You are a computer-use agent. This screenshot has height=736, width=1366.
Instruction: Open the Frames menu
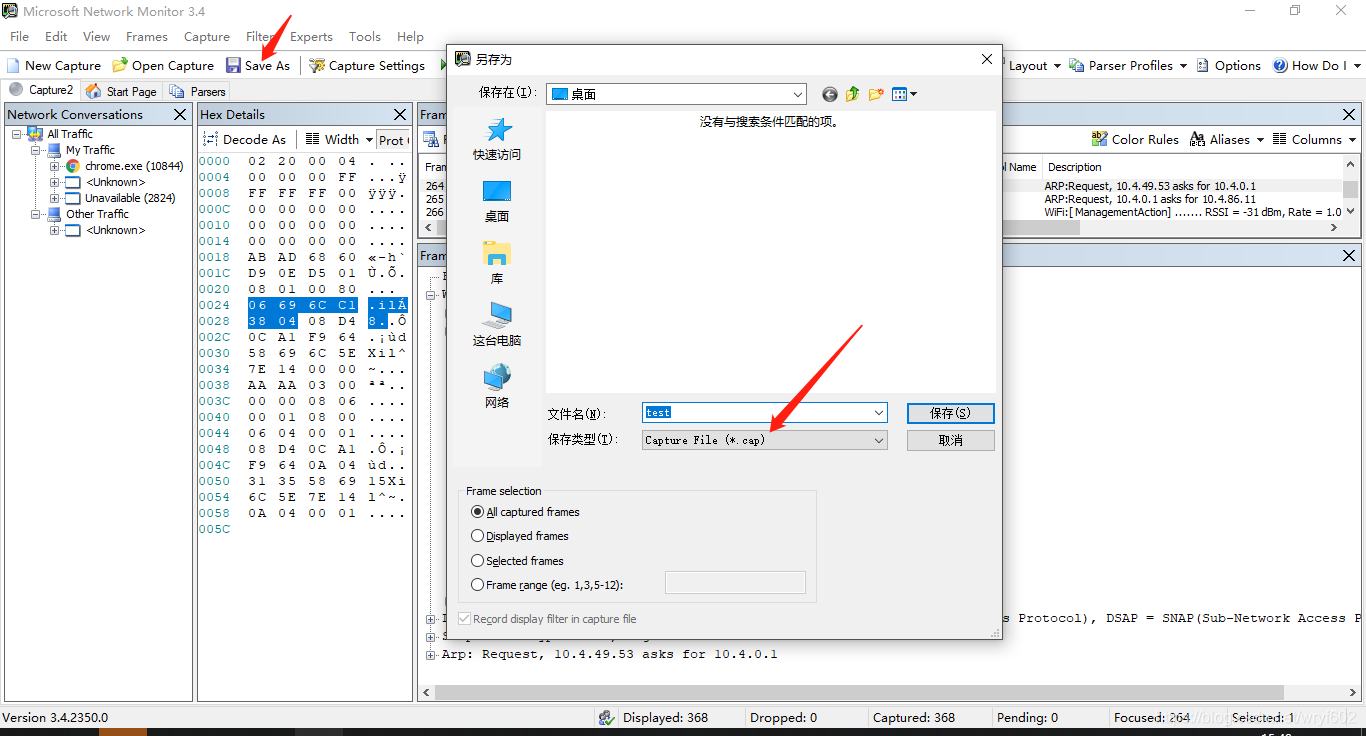click(x=147, y=36)
